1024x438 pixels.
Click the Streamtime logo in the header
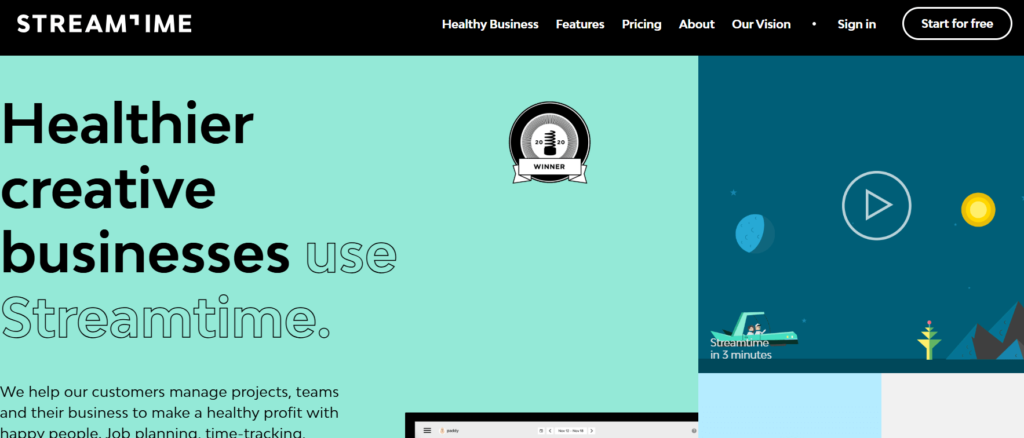[x=104, y=24]
